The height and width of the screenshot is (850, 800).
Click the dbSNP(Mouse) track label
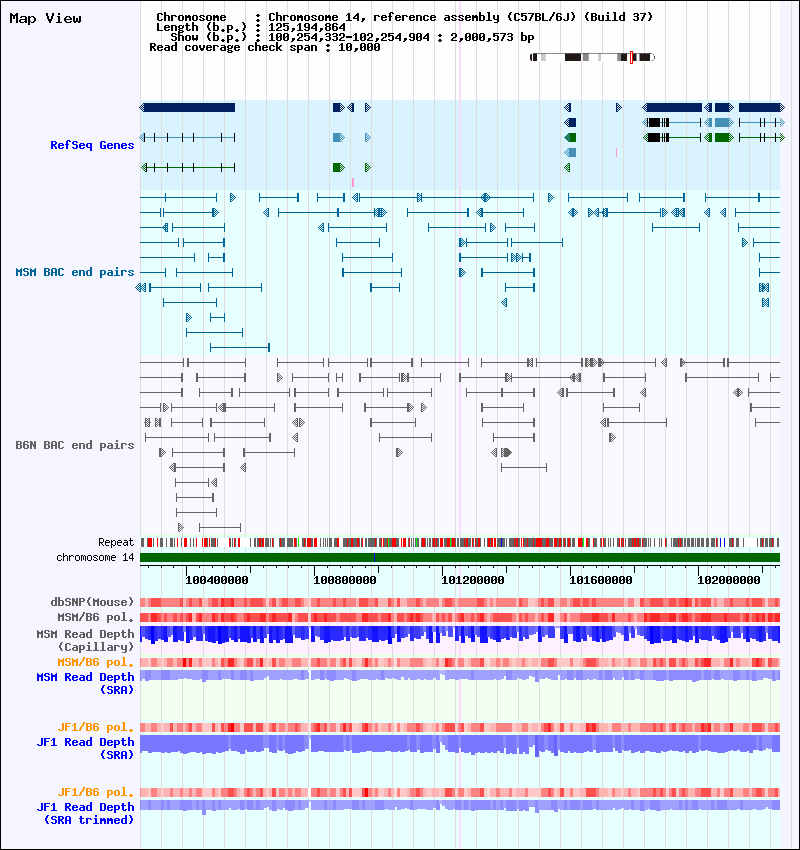(92, 602)
